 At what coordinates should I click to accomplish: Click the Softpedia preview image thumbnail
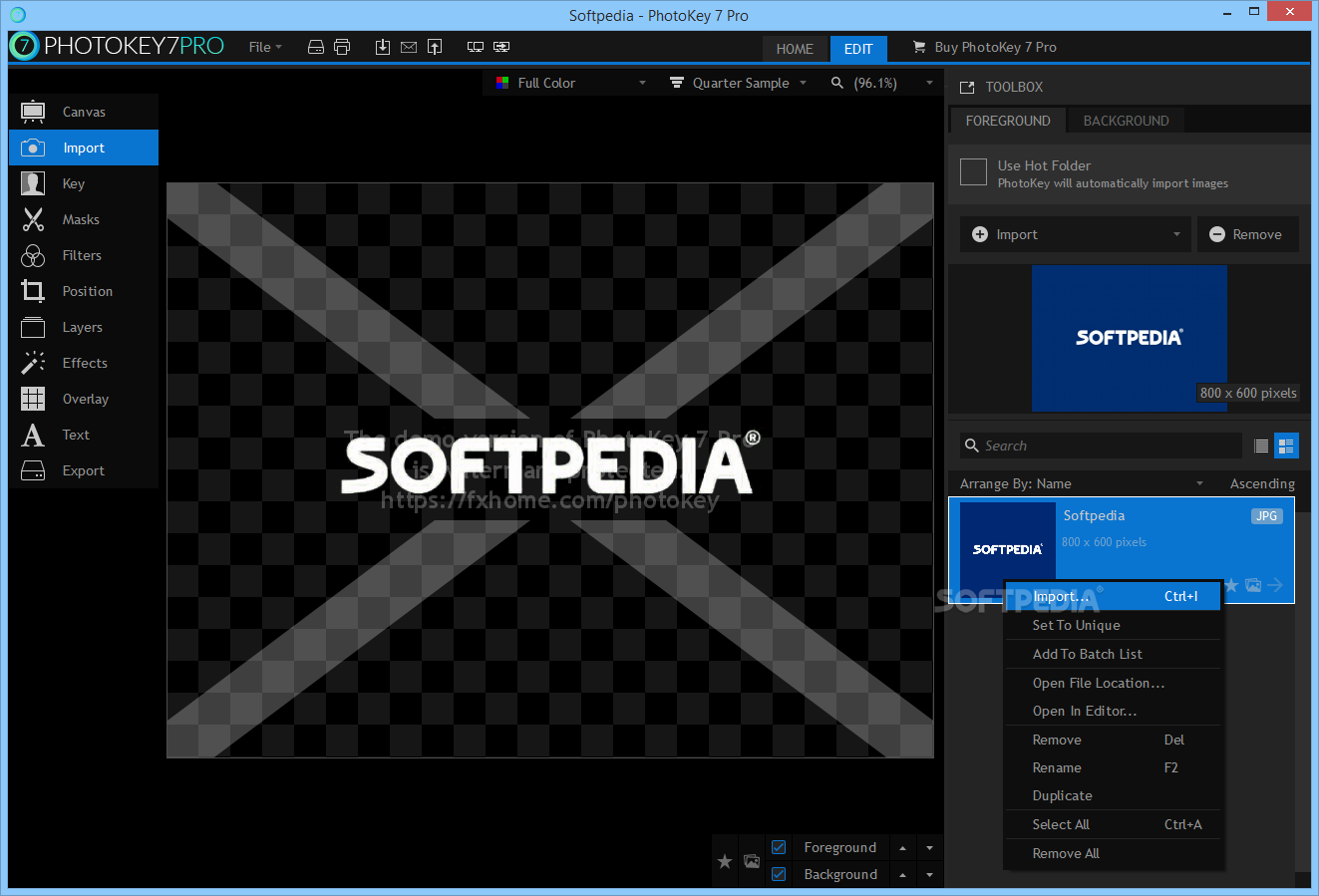(x=1130, y=338)
